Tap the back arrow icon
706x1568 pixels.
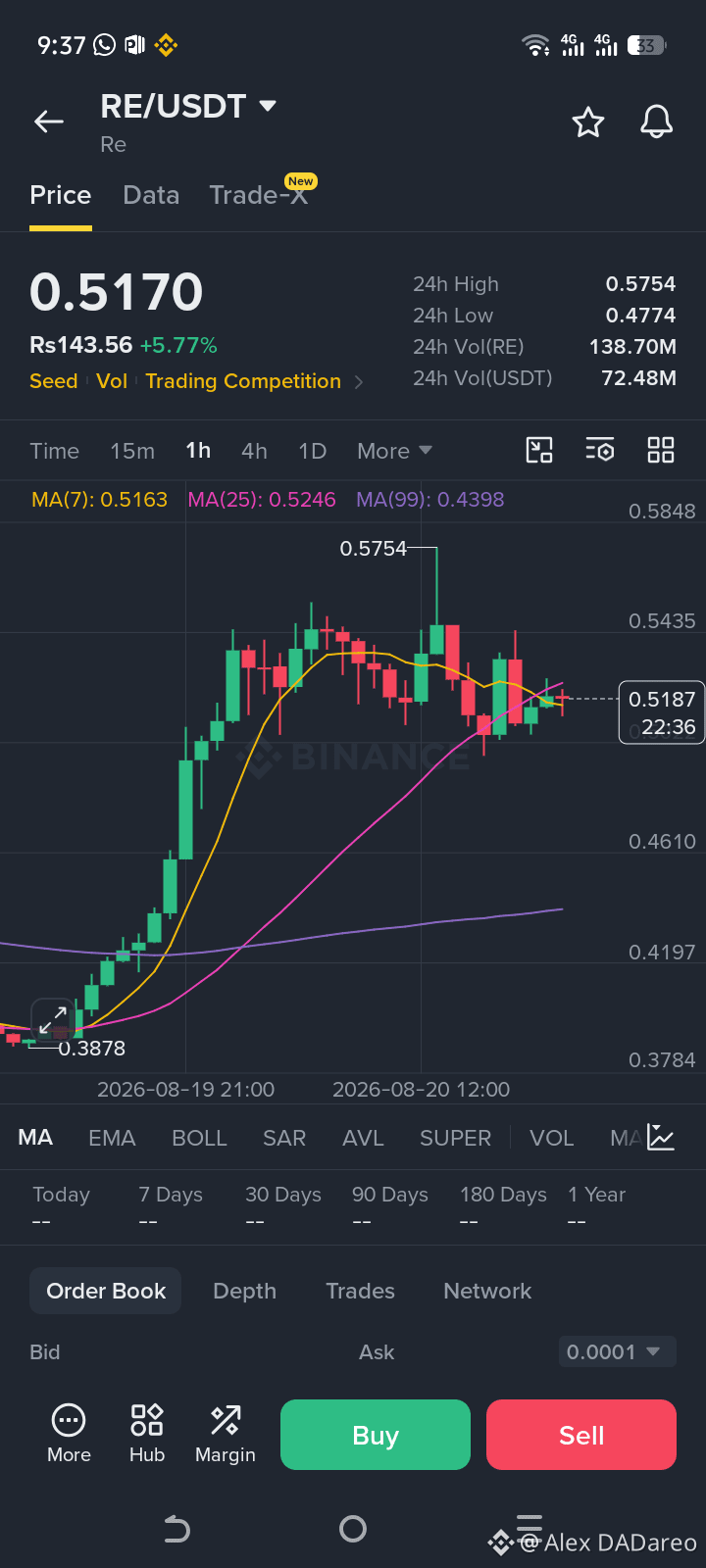pos(49,122)
